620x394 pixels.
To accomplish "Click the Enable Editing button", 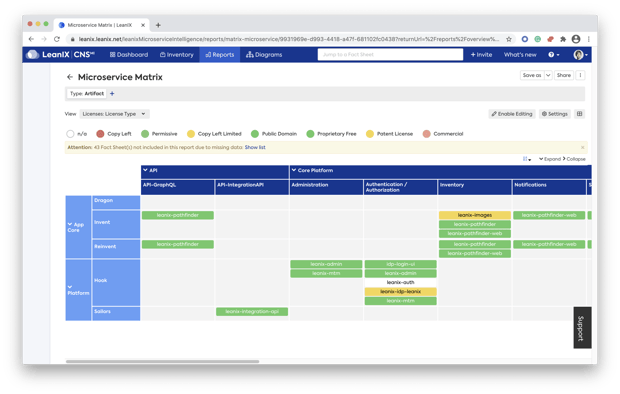I will coord(512,114).
